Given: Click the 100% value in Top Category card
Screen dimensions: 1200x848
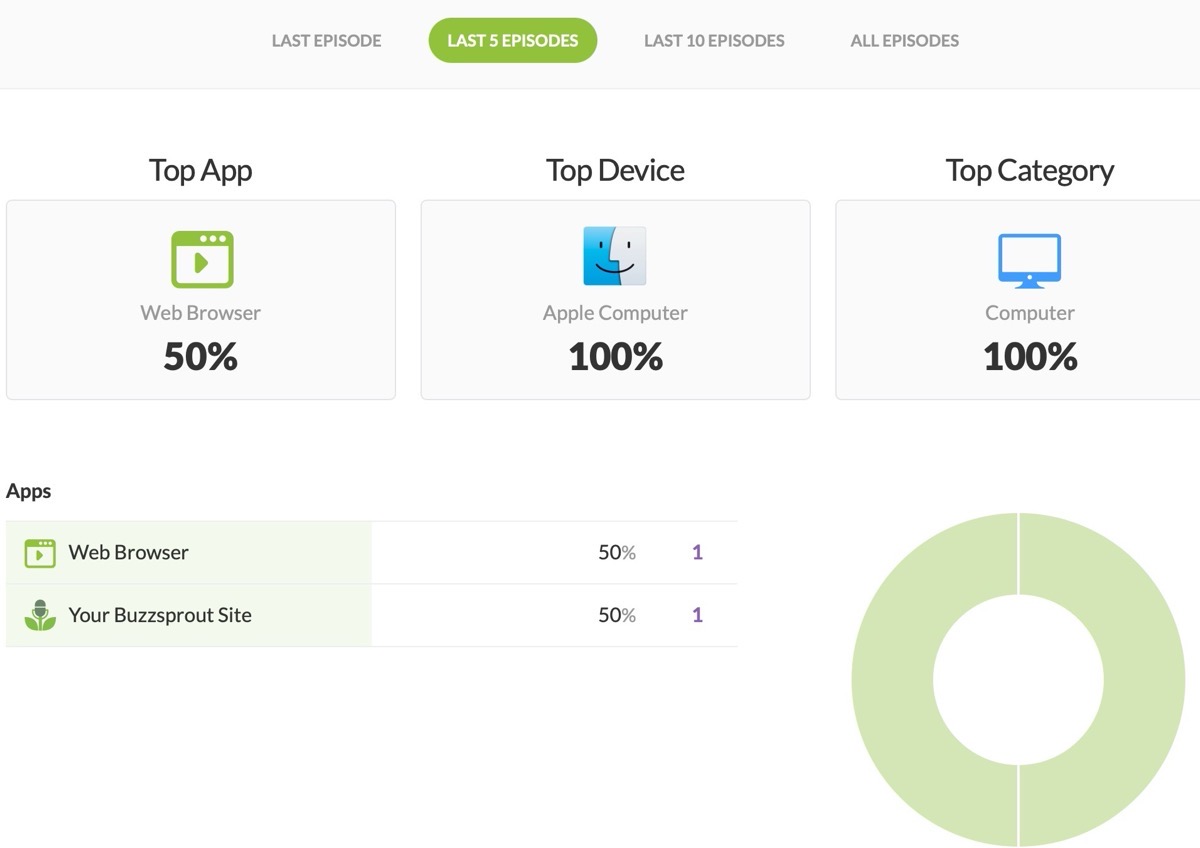Looking at the screenshot, I should 1029,356.
